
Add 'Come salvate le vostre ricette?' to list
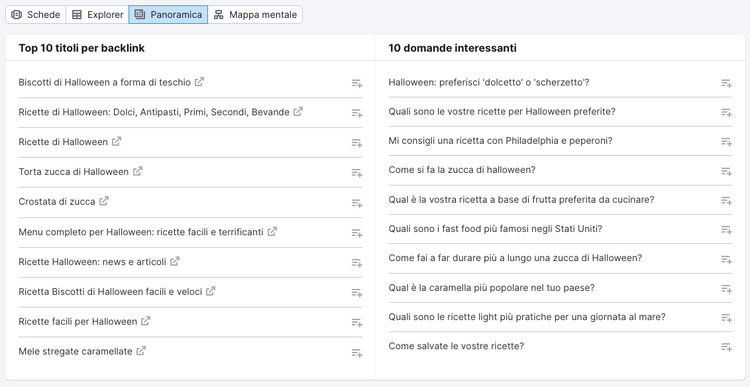pos(727,347)
